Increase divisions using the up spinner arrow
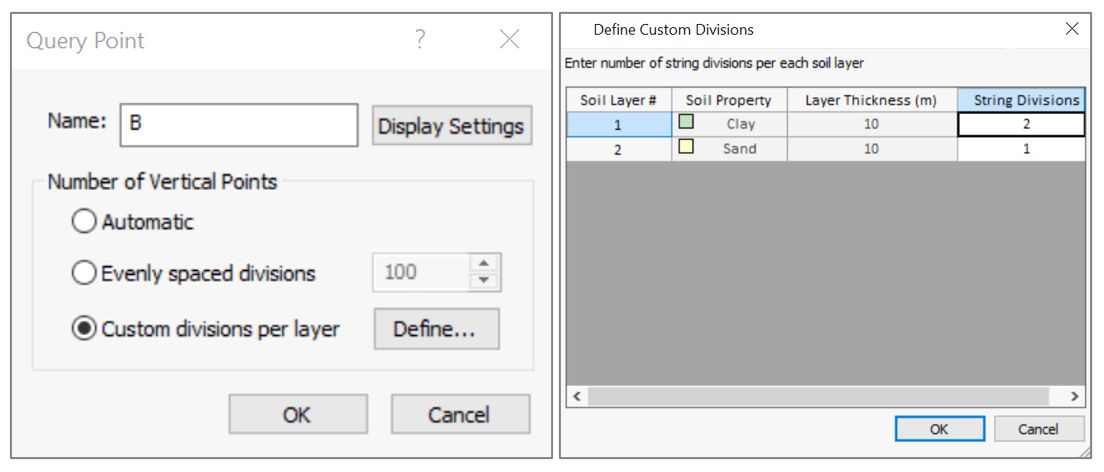 tap(485, 264)
